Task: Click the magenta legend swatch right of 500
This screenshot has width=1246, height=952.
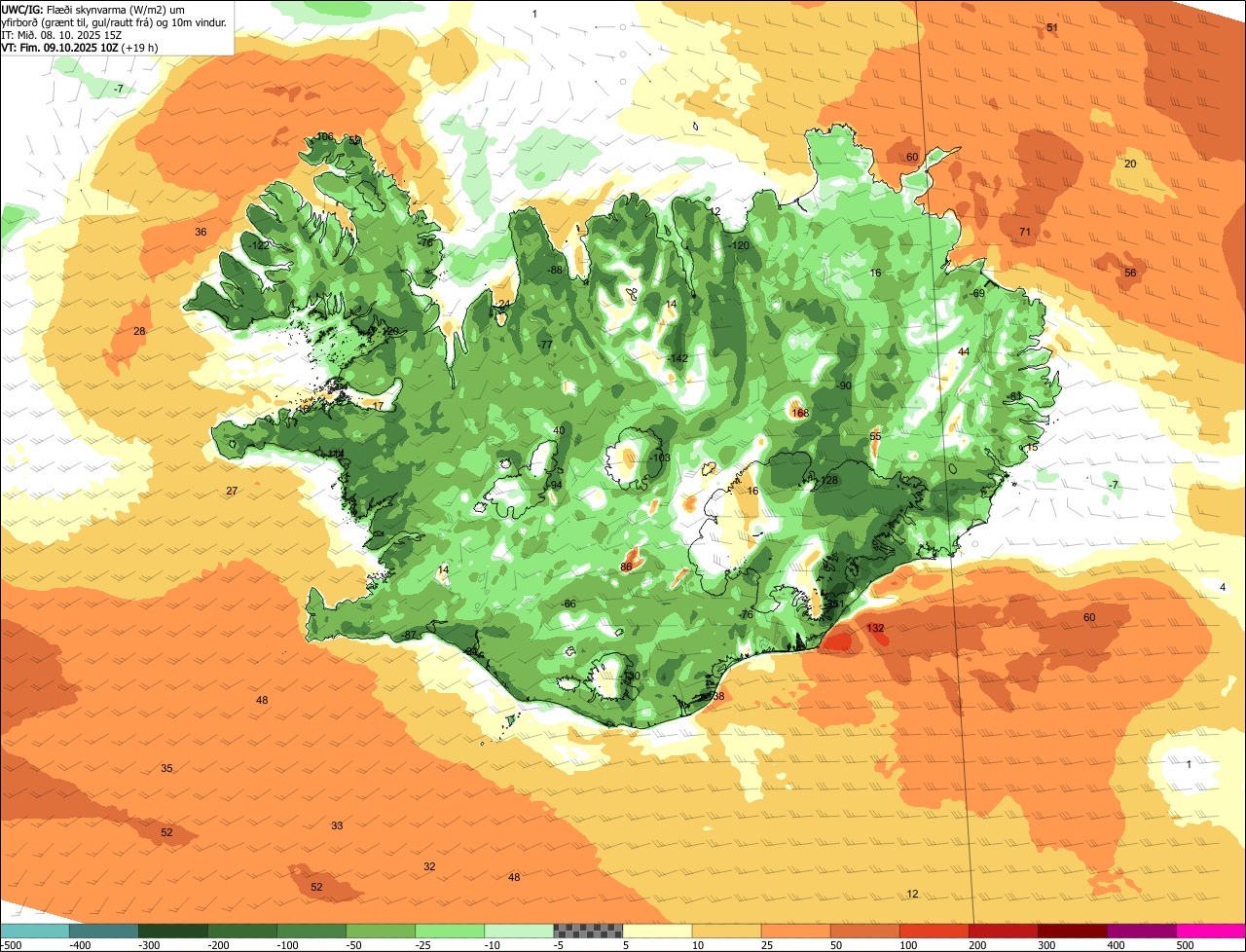Action: [1211, 931]
